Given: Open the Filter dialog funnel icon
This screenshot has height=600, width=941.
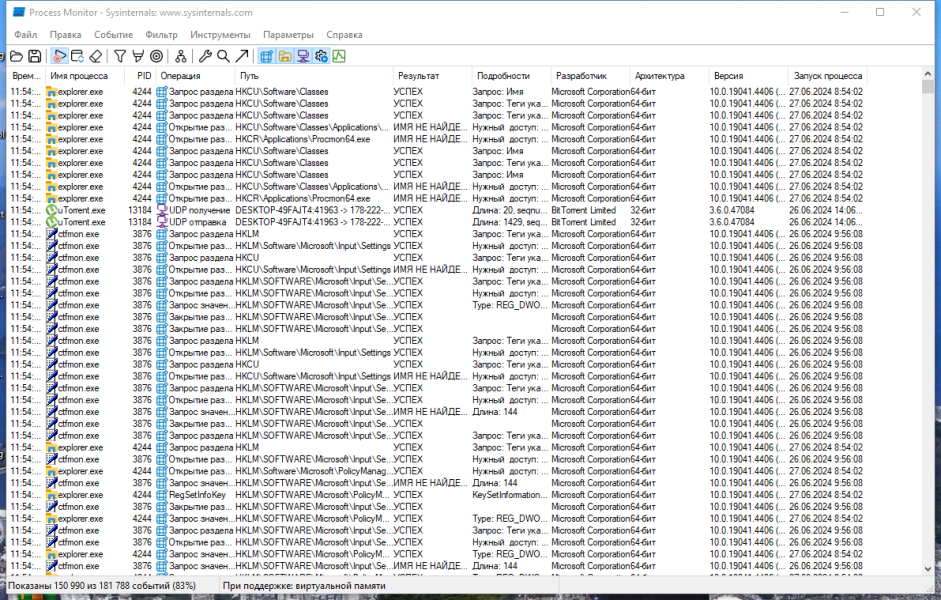Looking at the screenshot, I should click(x=120, y=56).
